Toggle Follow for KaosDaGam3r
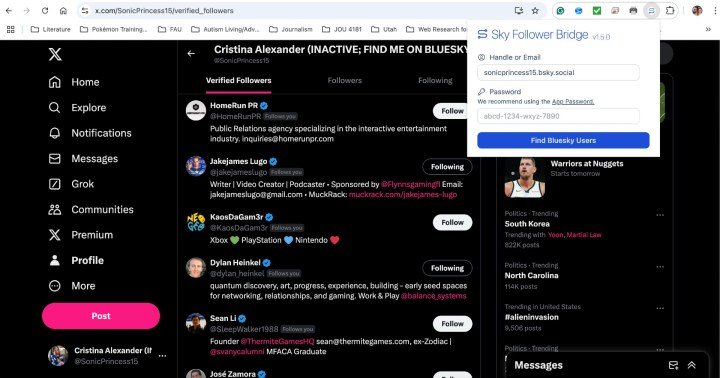This screenshot has height=378, width=720. click(x=452, y=222)
